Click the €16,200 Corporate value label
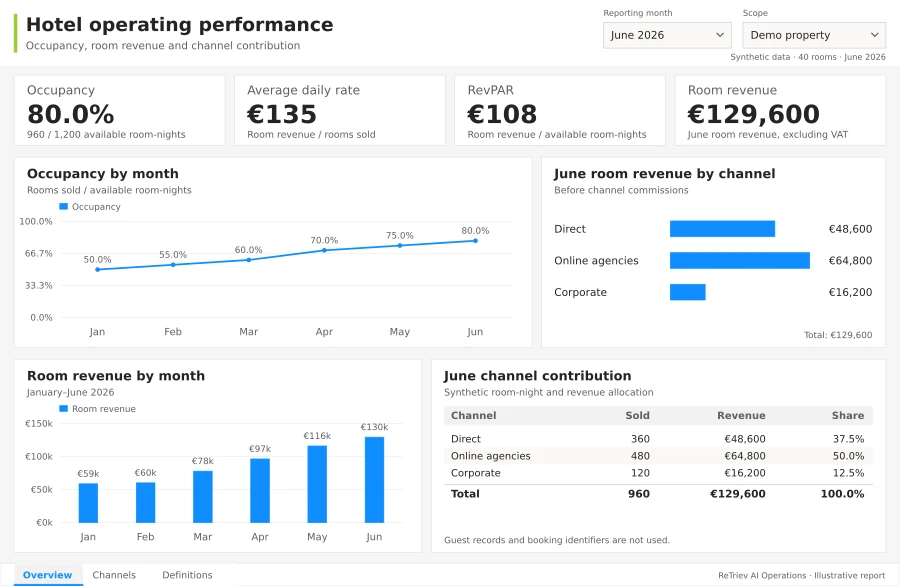 pos(850,292)
